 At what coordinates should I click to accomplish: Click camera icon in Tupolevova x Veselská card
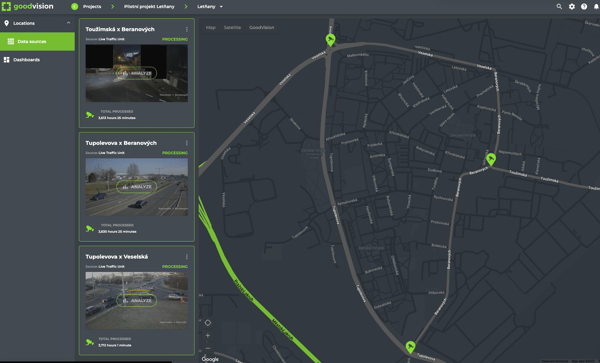coord(90,342)
